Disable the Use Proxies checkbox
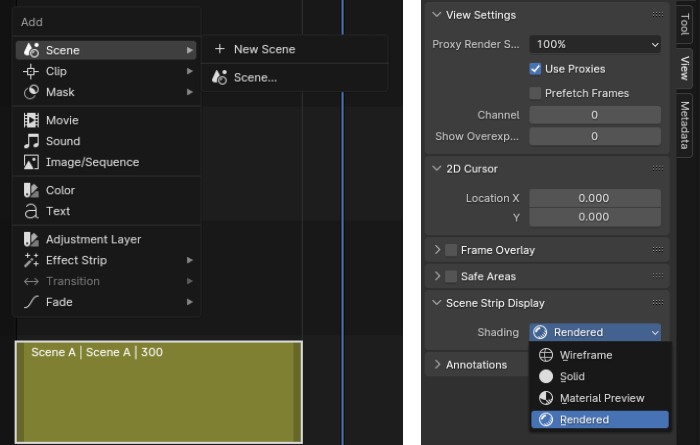 click(x=535, y=69)
